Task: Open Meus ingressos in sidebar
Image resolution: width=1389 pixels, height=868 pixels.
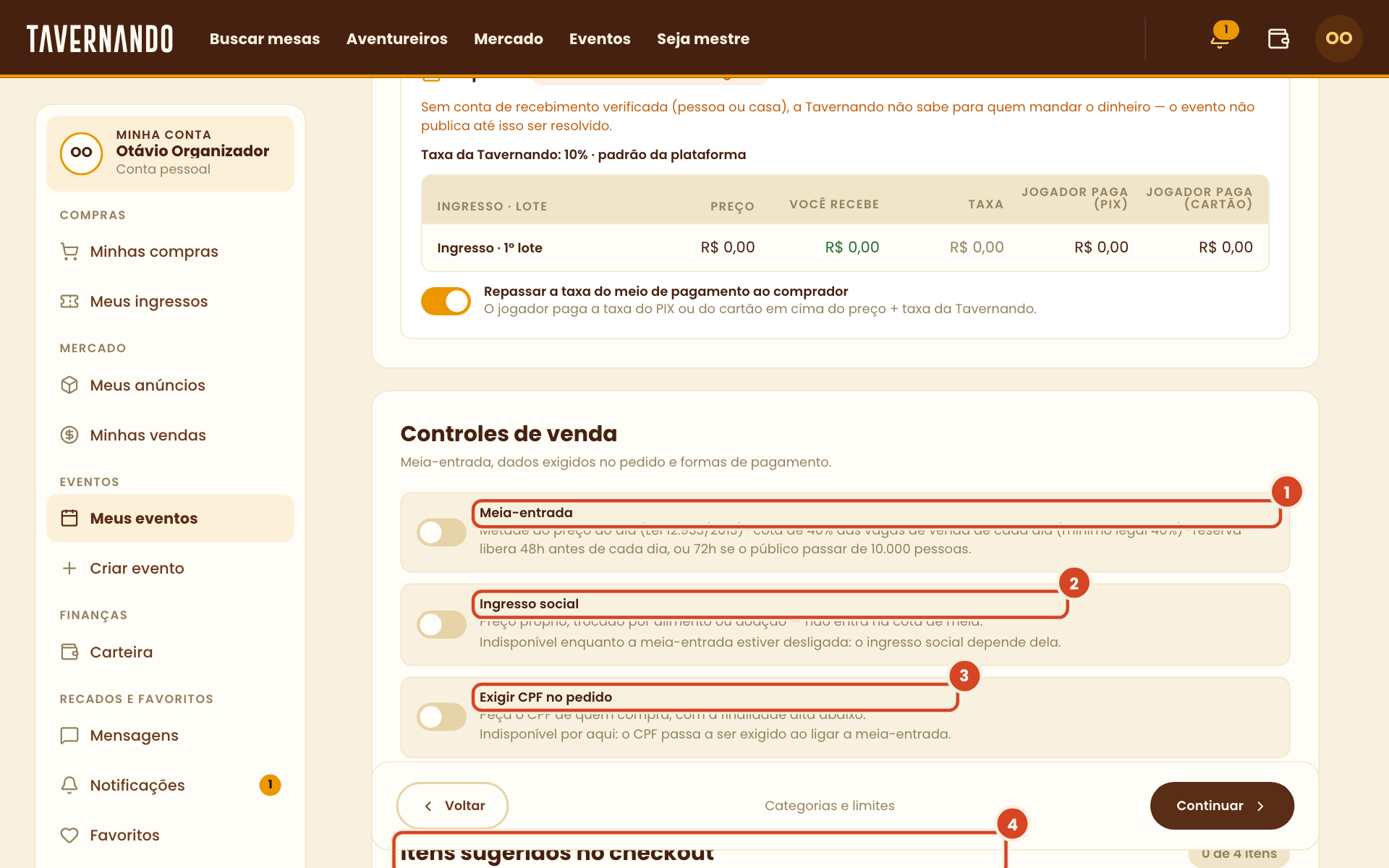Action: click(x=170, y=302)
